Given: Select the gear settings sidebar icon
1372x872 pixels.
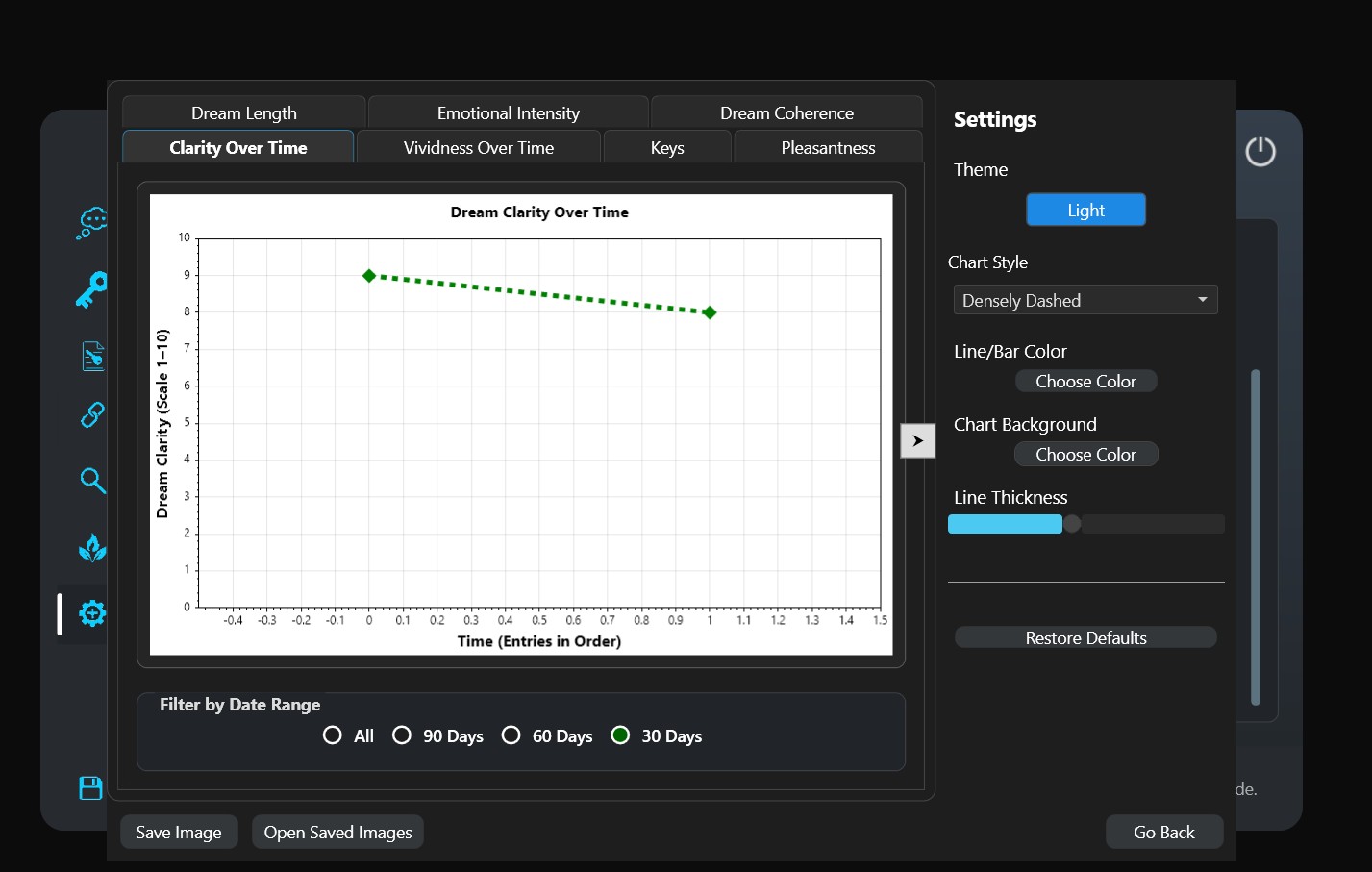Looking at the screenshot, I should [x=92, y=613].
